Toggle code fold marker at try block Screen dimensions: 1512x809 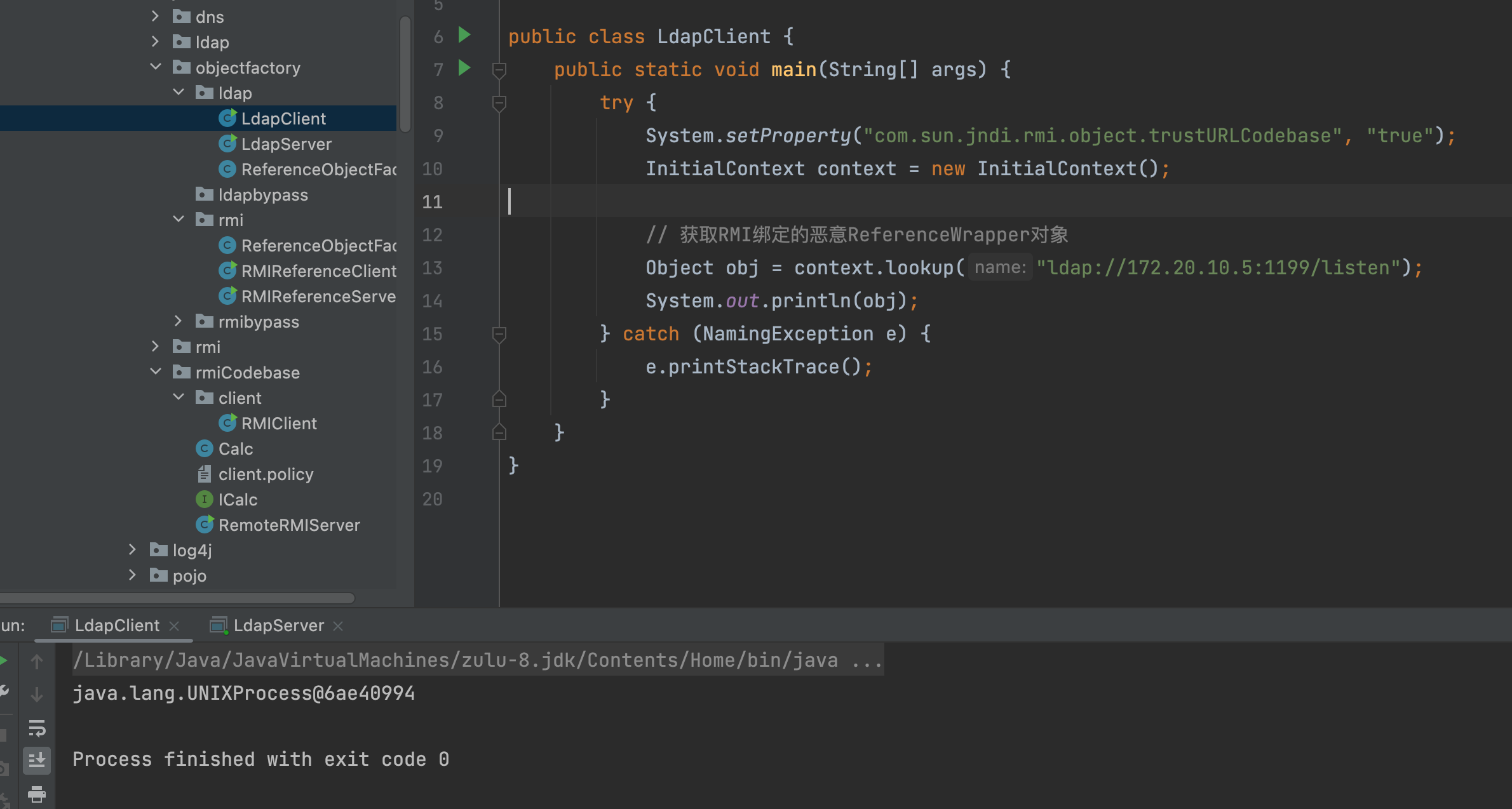(x=499, y=102)
